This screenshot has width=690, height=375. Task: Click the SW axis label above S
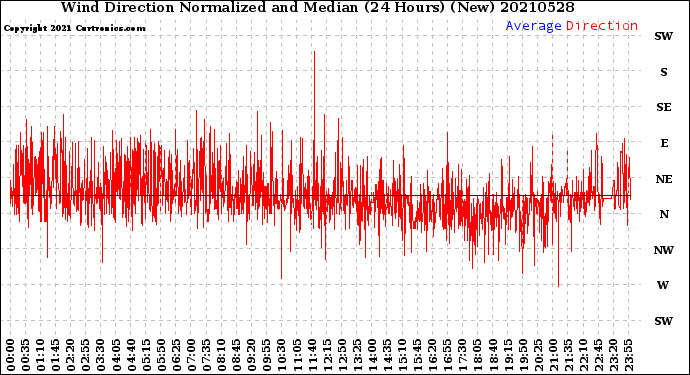point(664,36)
